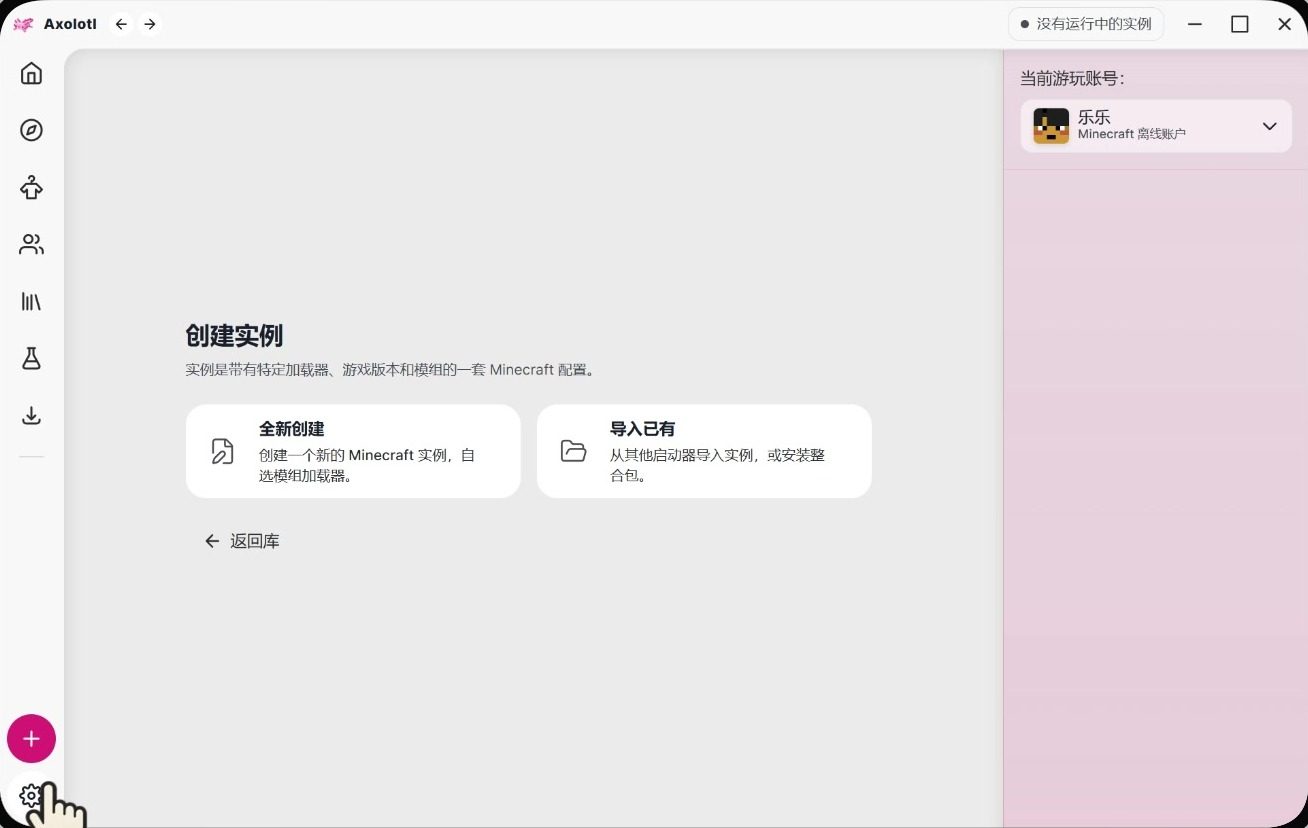Open the Skins shirt icon
The image size is (1308, 828).
coord(31,187)
